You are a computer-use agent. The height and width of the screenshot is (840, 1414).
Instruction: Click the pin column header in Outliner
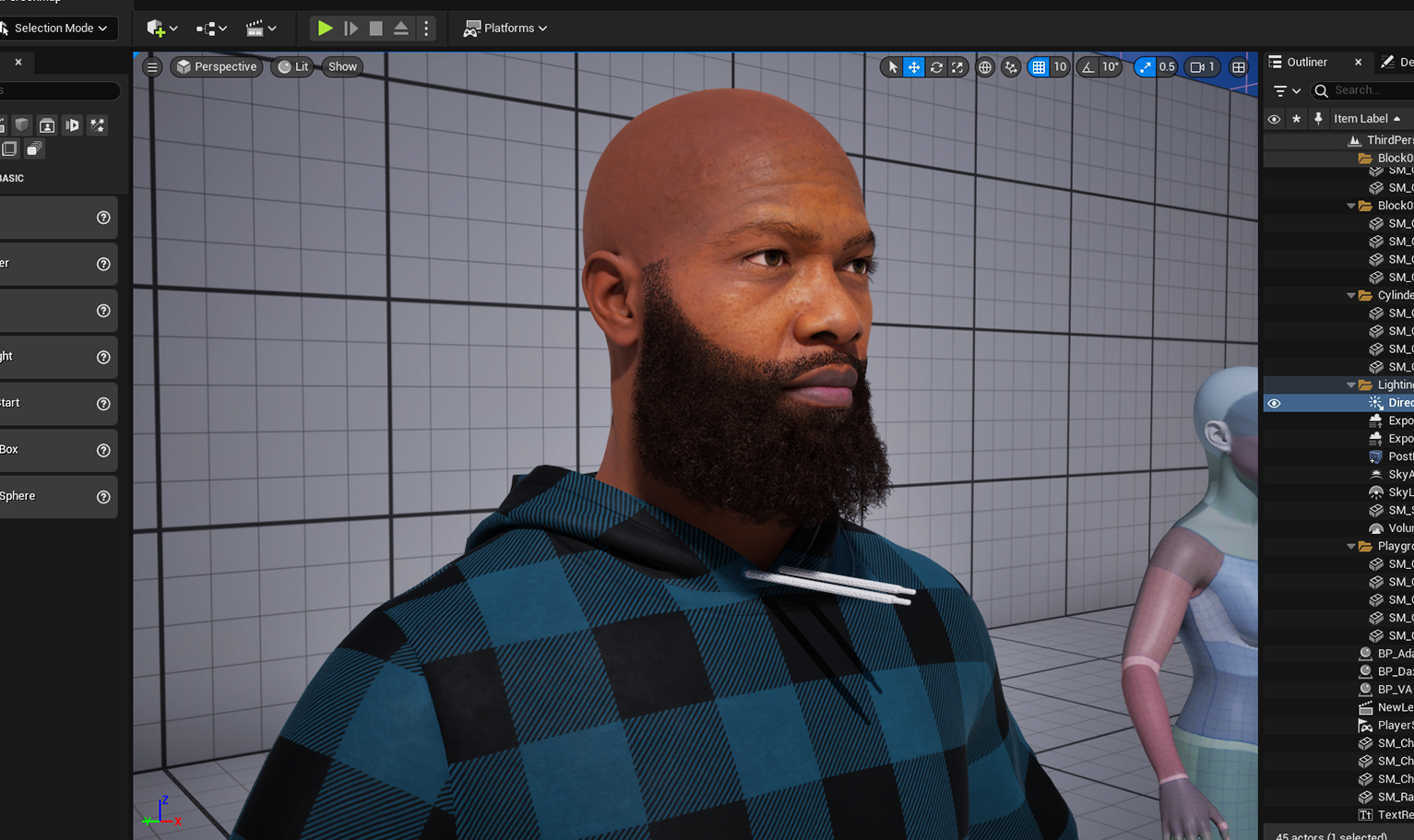pyautogui.click(x=1318, y=119)
